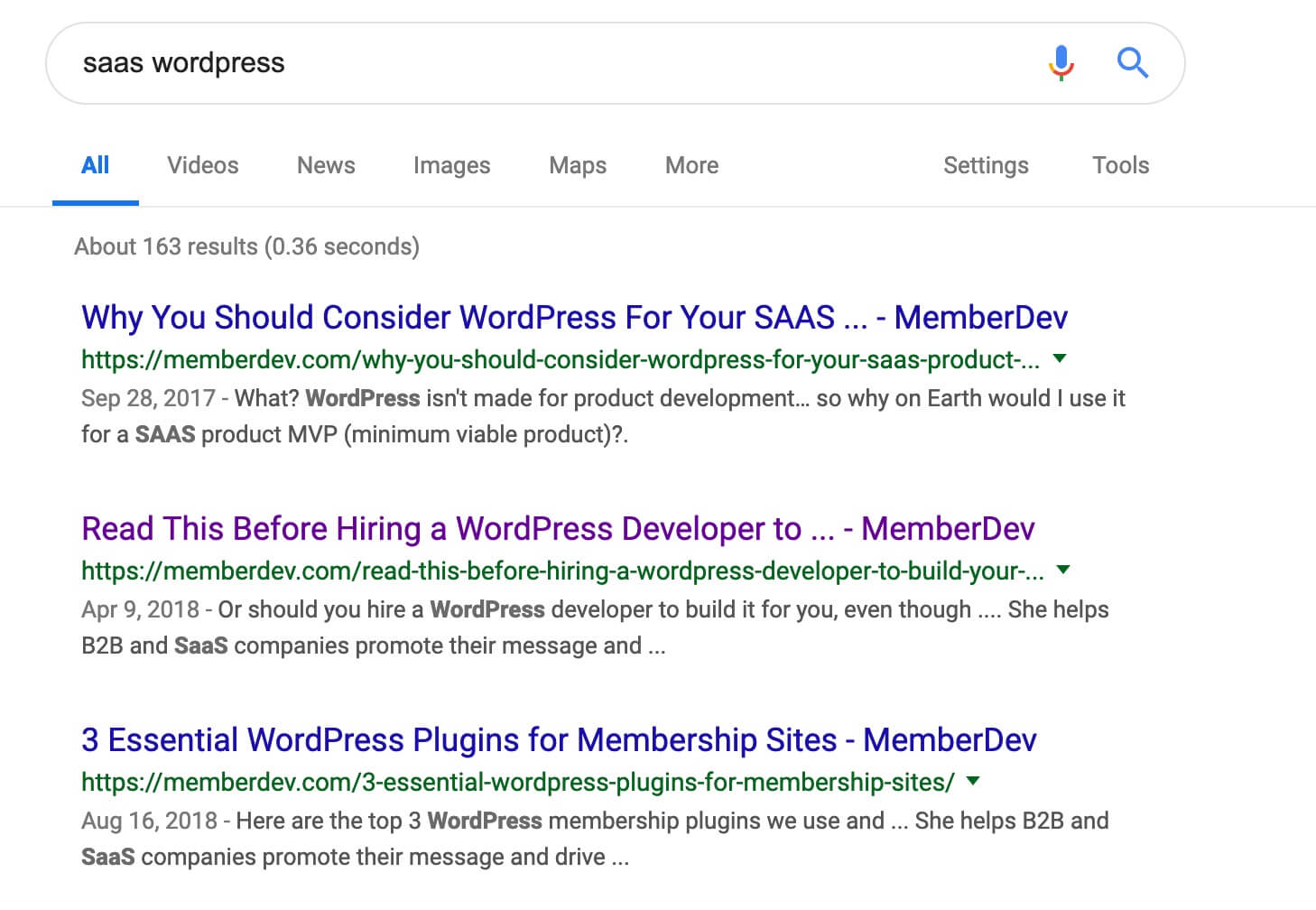Open 'Why You Should Consider WordPress For Your SAAS' result
The height and width of the screenshot is (910, 1316).
(574, 318)
